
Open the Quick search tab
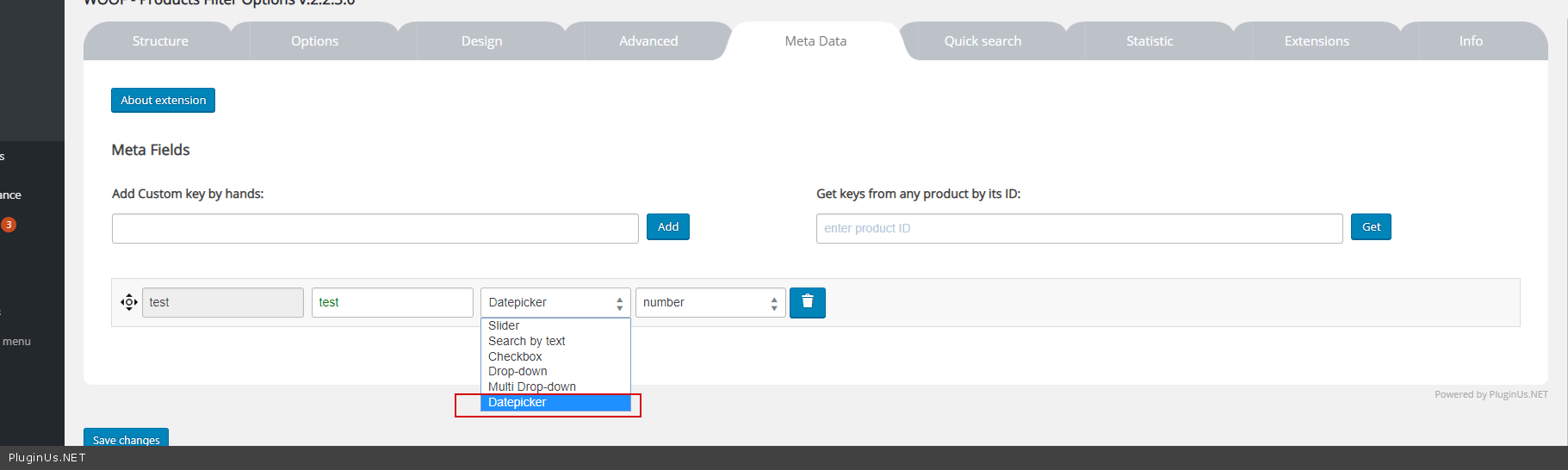coord(982,41)
